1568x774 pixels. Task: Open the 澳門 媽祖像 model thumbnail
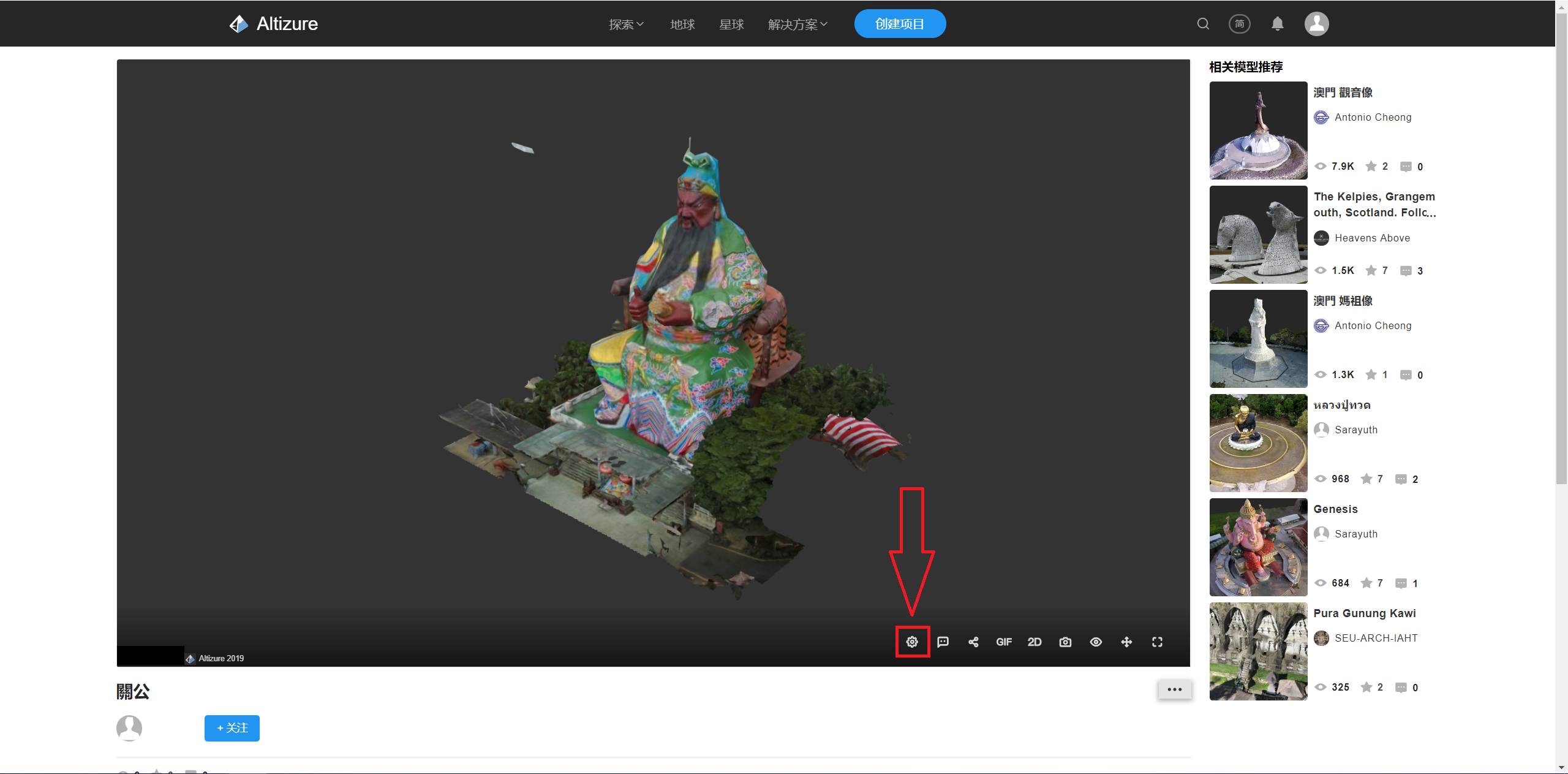[x=1258, y=338]
